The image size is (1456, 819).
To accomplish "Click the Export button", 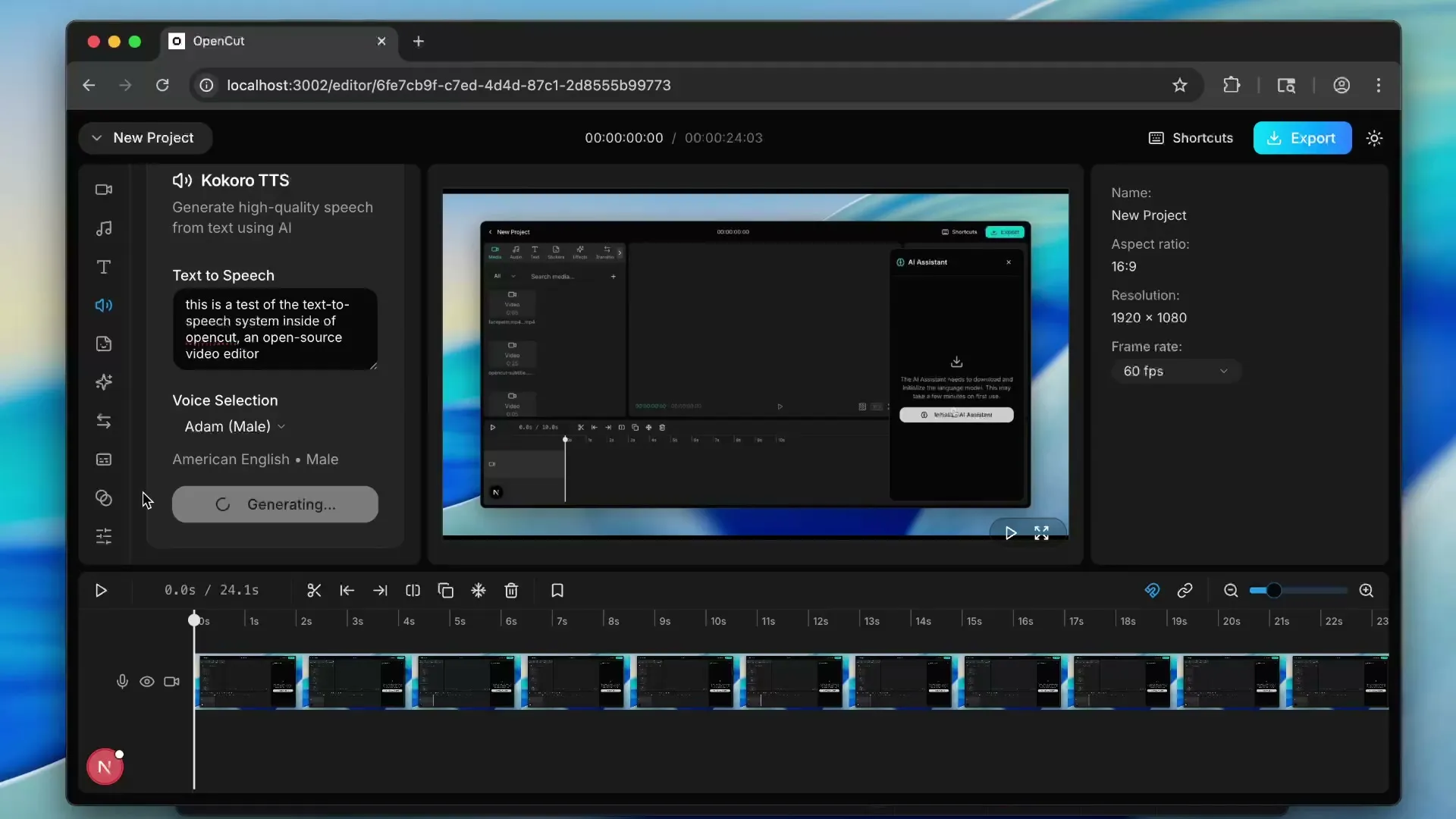I will 1302,138.
